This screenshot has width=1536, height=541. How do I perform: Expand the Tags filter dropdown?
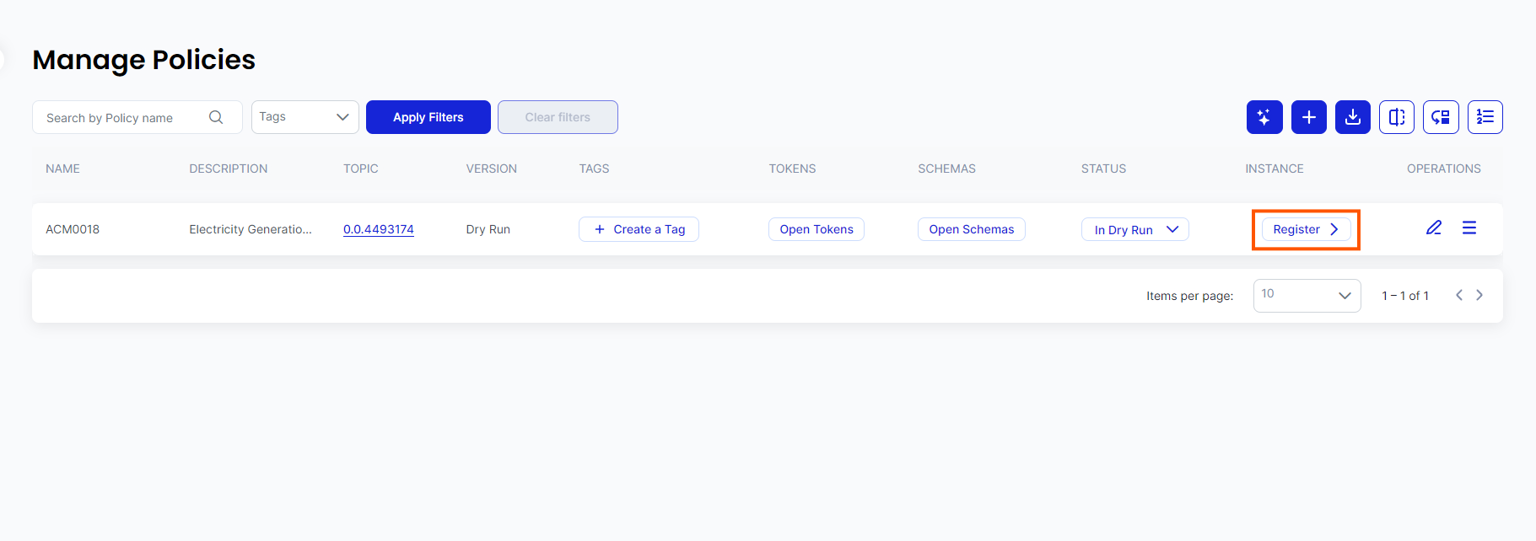click(x=305, y=117)
